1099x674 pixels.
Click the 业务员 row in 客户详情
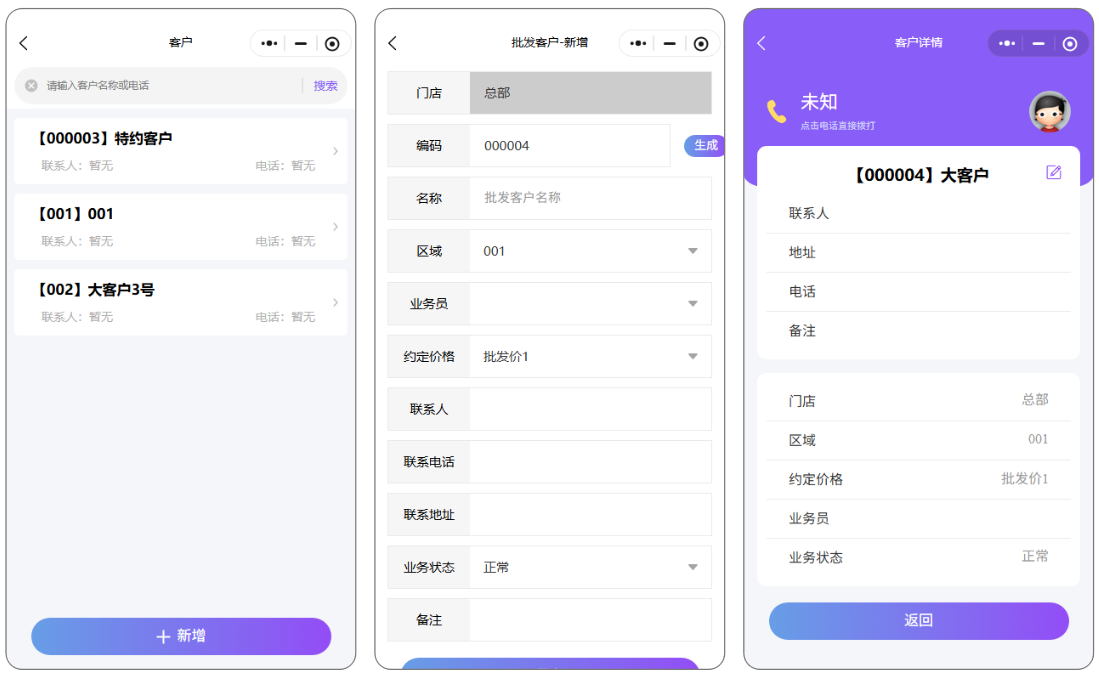pos(919,518)
